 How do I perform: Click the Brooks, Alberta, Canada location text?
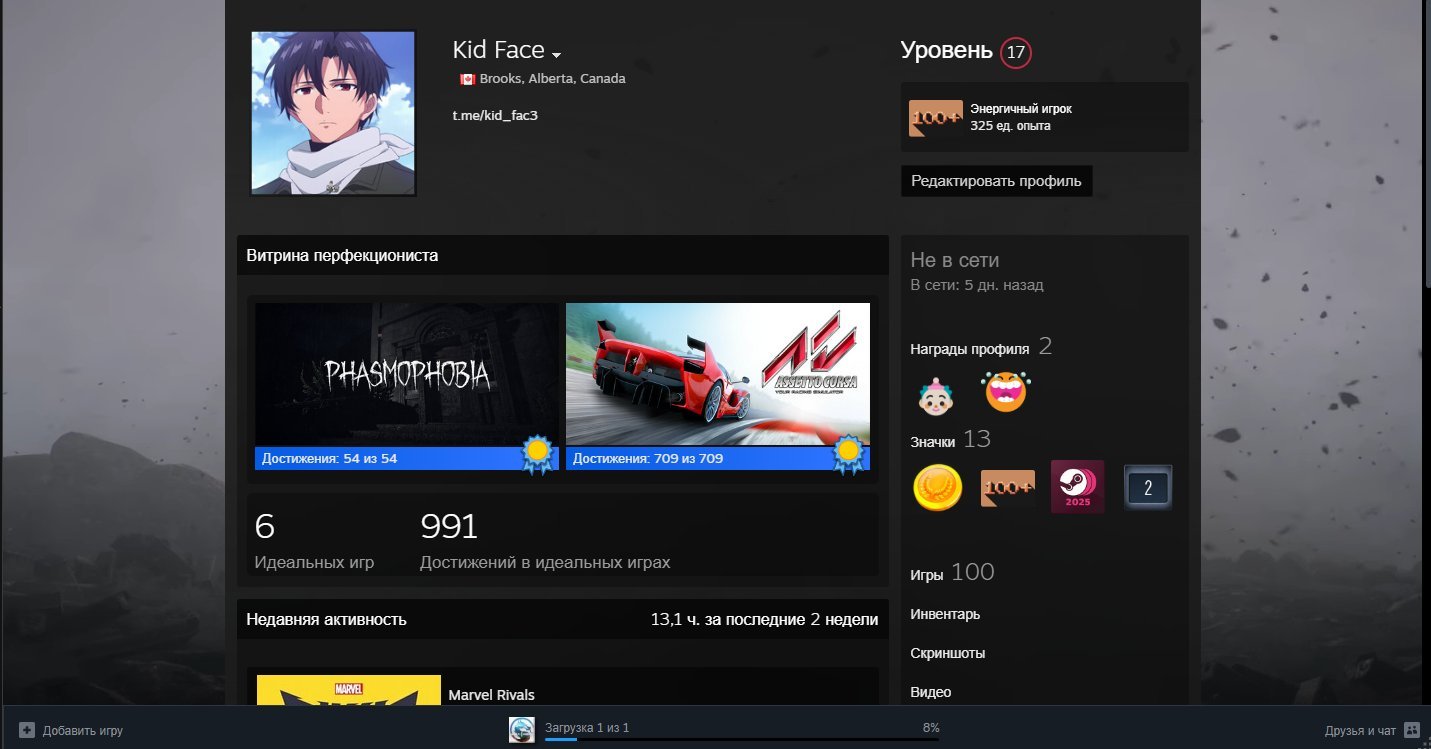(x=553, y=79)
